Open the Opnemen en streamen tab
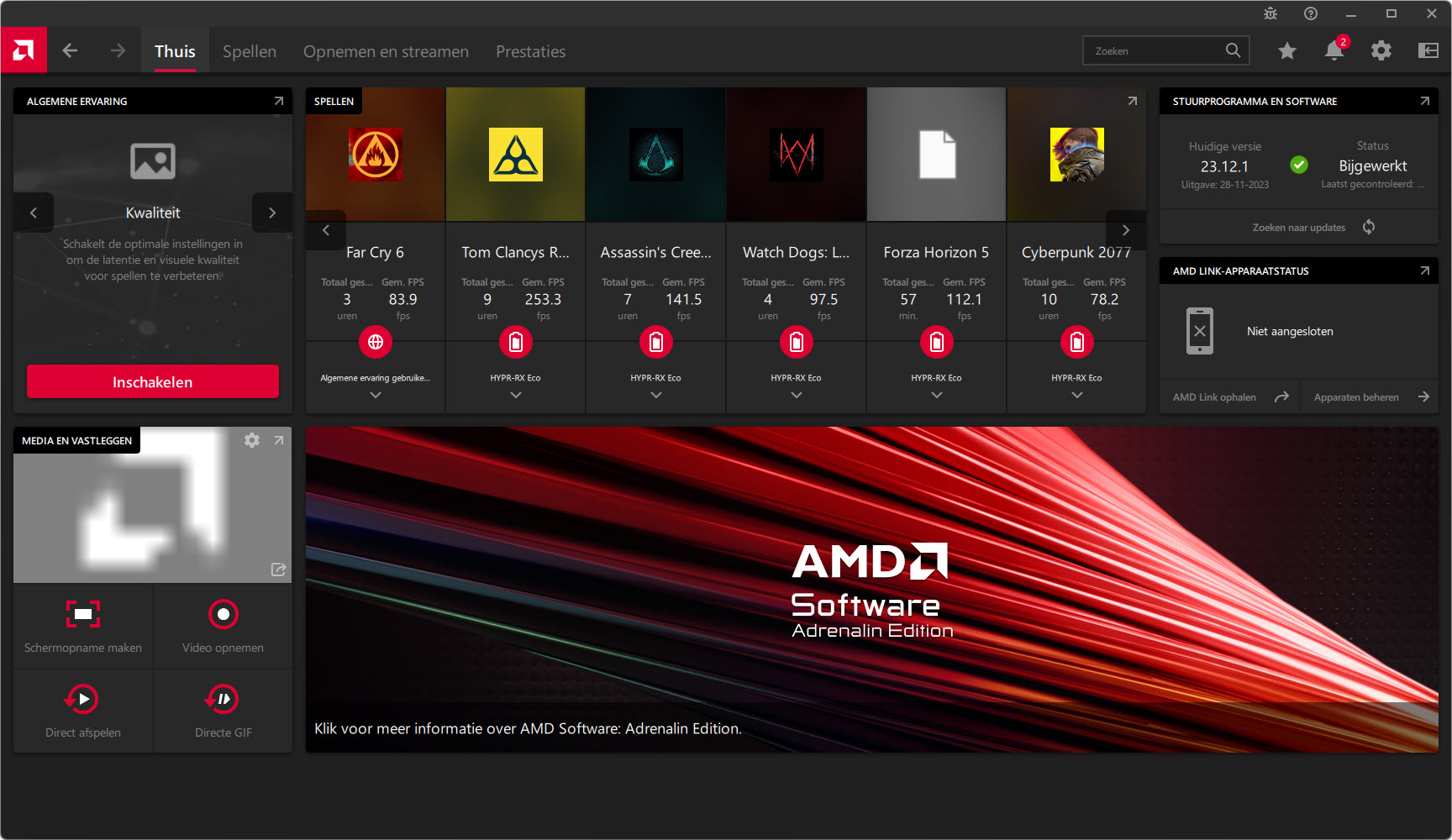The height and width of the screenshot is (840, 1452). pos(386,51)
